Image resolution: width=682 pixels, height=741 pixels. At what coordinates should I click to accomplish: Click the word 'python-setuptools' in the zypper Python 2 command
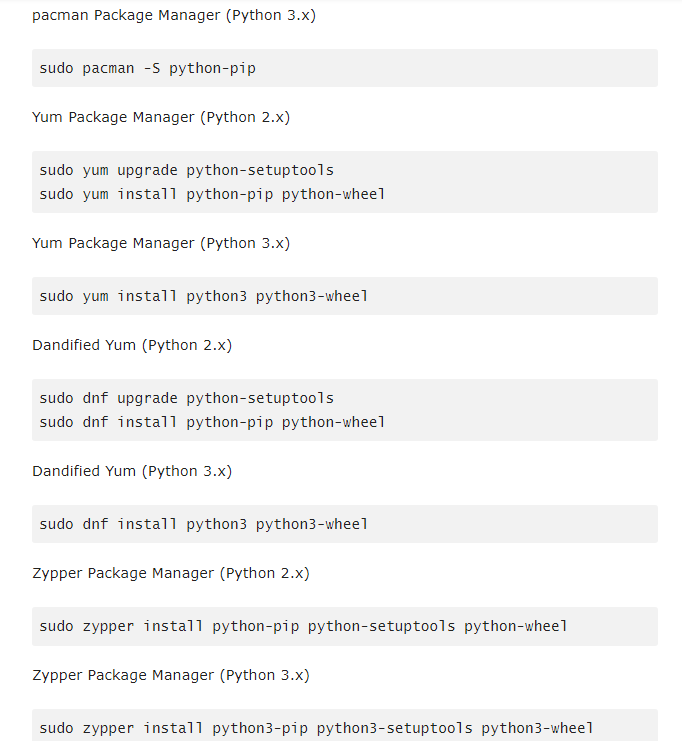coord(381,627)
